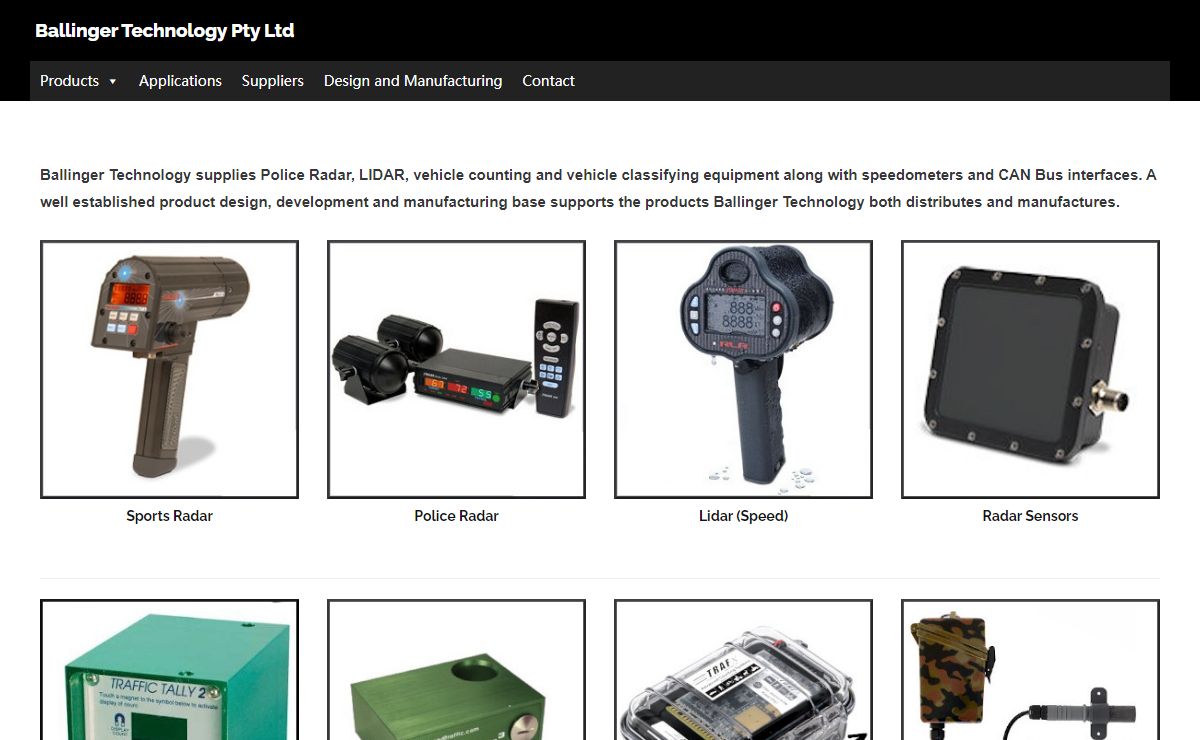
Task: Click the Sports Radar product image
Action: tap(169, 369)
